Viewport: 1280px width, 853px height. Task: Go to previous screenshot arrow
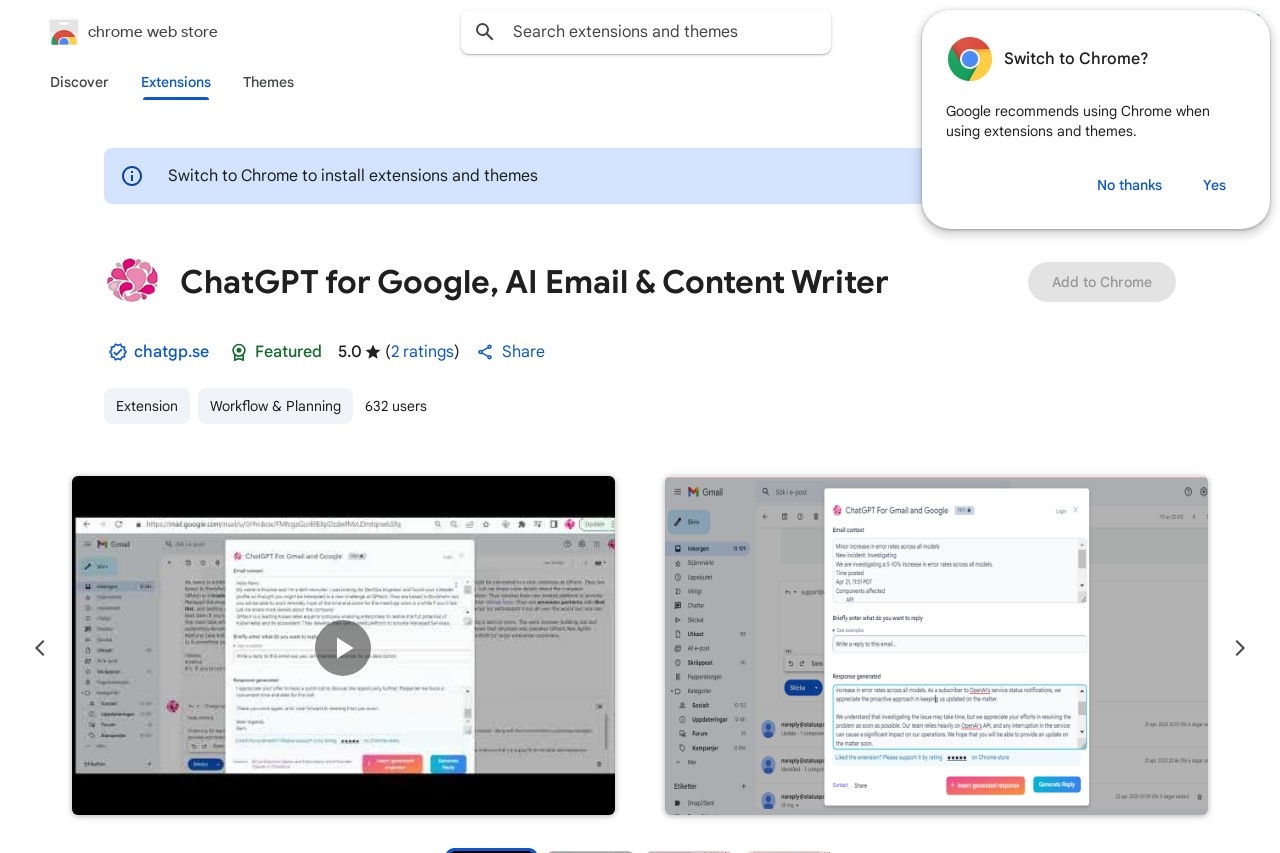pyautogui.click(x=40, y=648)
